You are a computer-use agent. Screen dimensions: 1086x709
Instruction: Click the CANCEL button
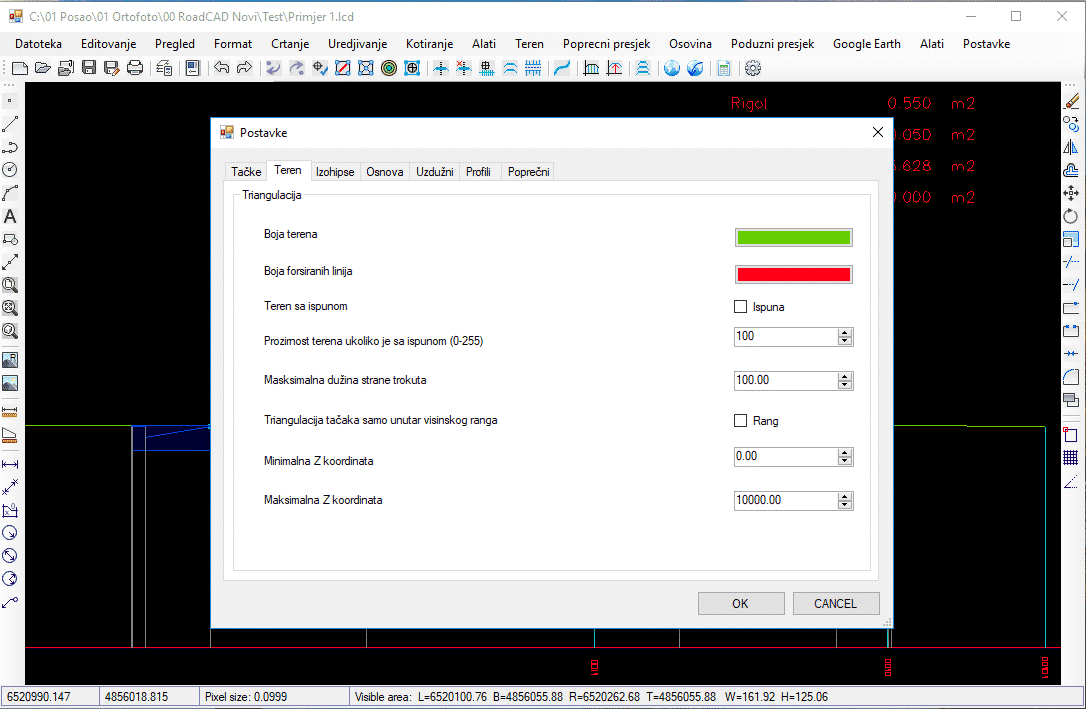point(835,603)
